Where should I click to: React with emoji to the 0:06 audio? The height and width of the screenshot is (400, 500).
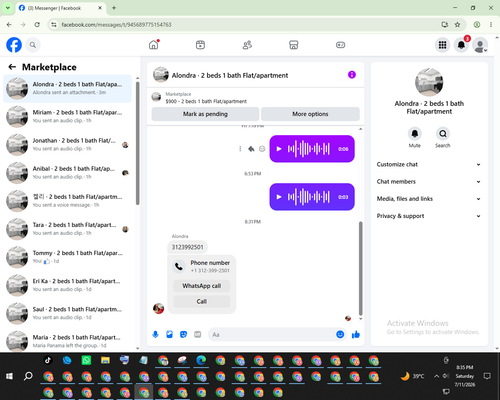(262, 149)
